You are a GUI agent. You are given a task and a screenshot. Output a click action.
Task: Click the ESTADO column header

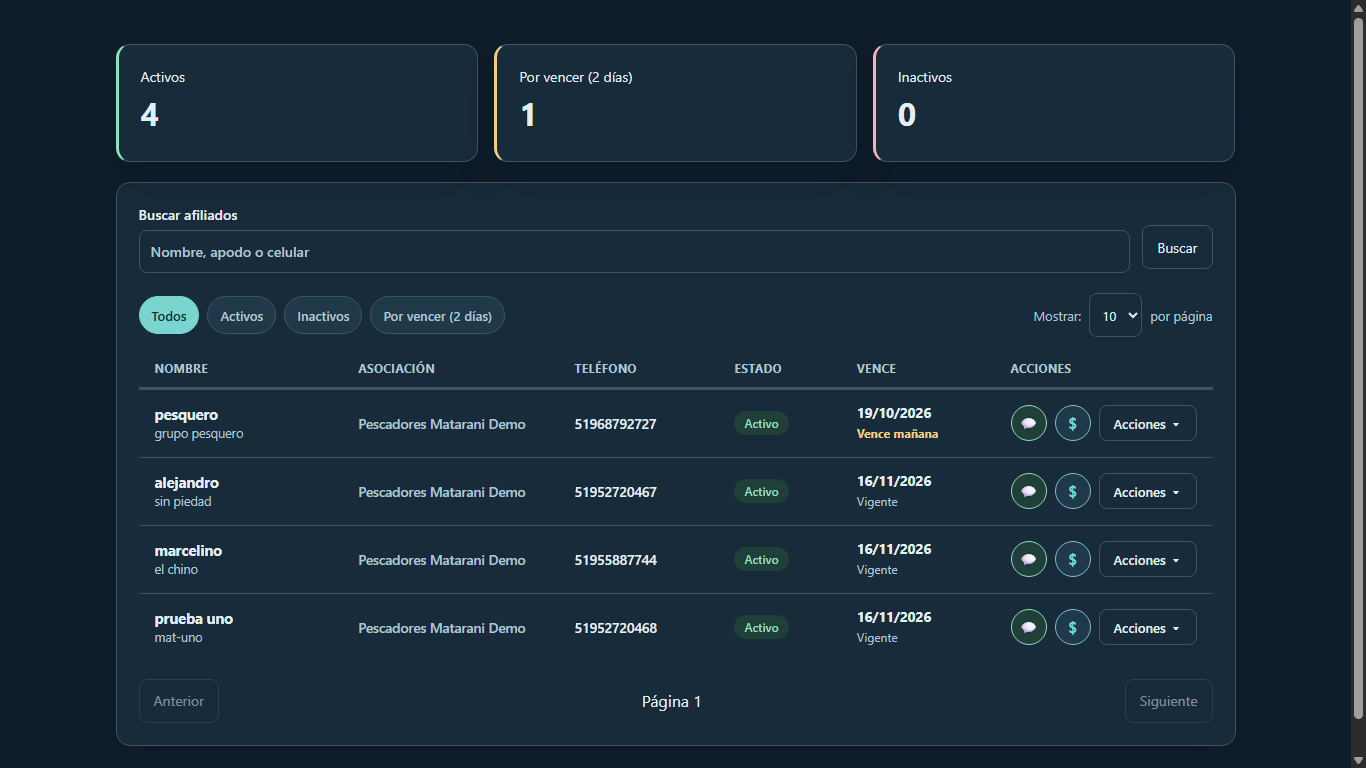[758, 368]
